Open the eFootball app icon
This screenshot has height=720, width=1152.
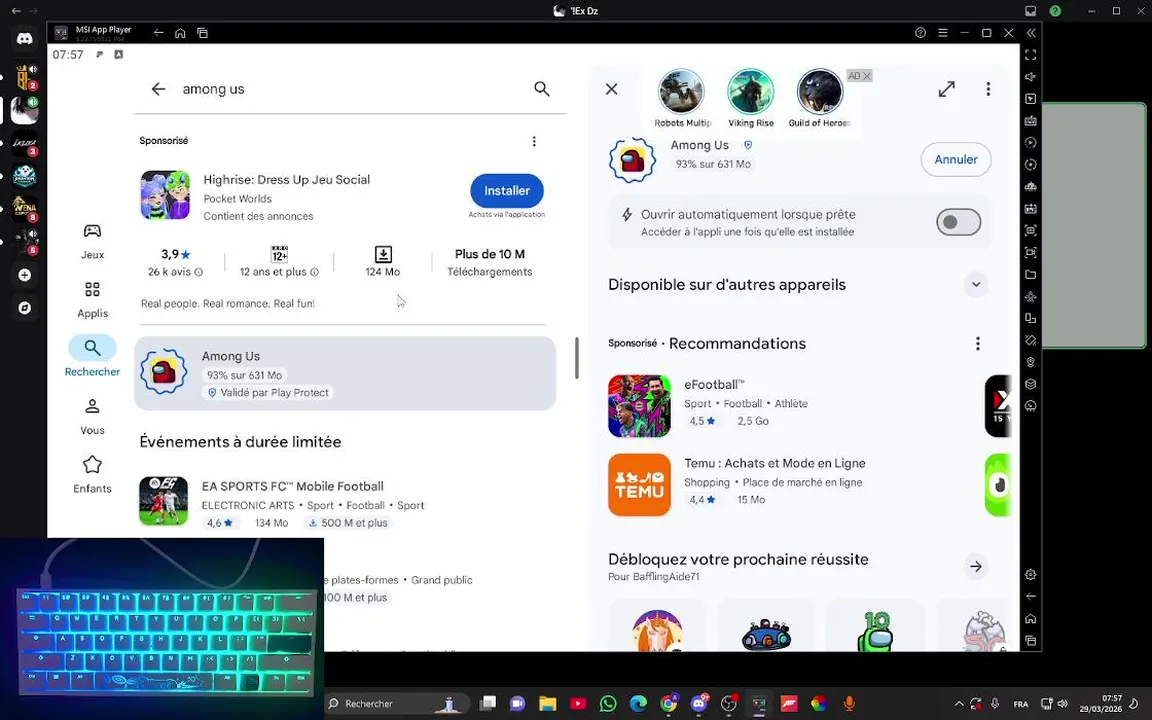click(639, 406)
